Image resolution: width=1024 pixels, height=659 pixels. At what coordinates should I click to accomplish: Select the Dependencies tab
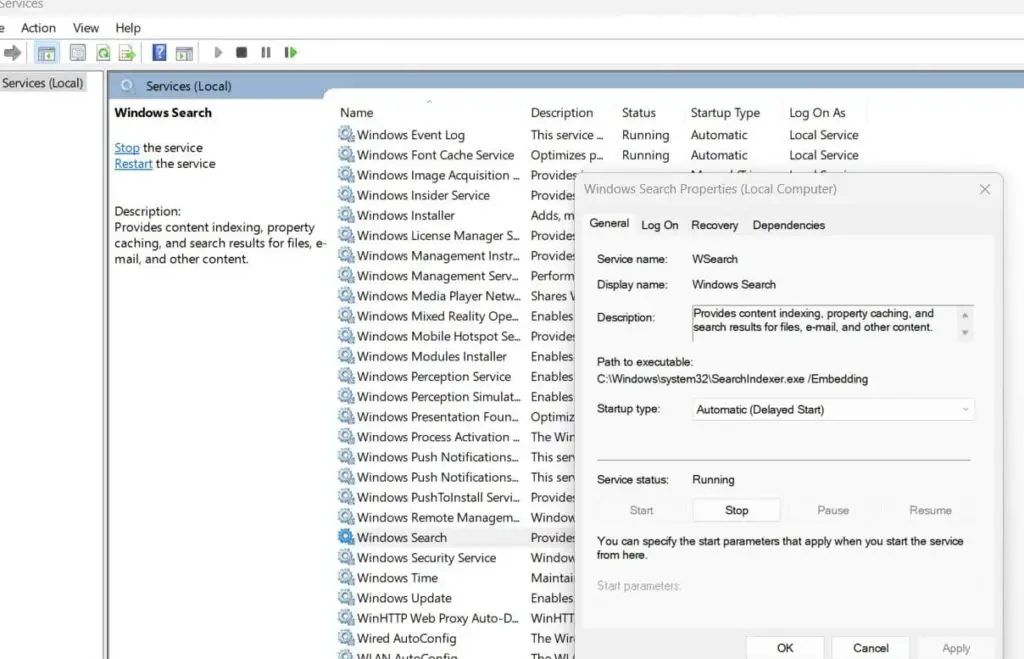788,225
